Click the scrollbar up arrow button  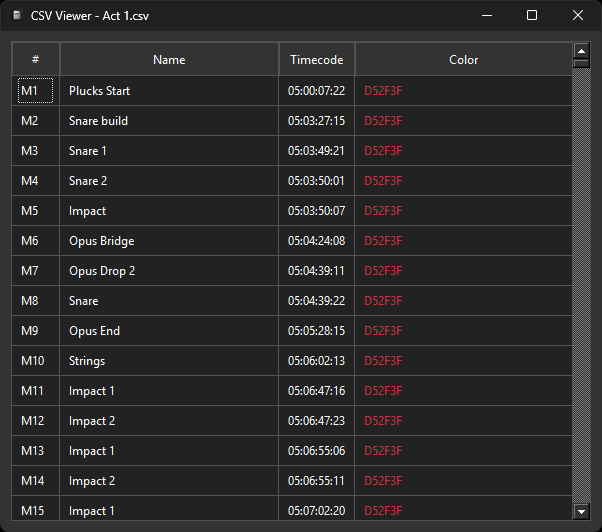tap(581, 51)
